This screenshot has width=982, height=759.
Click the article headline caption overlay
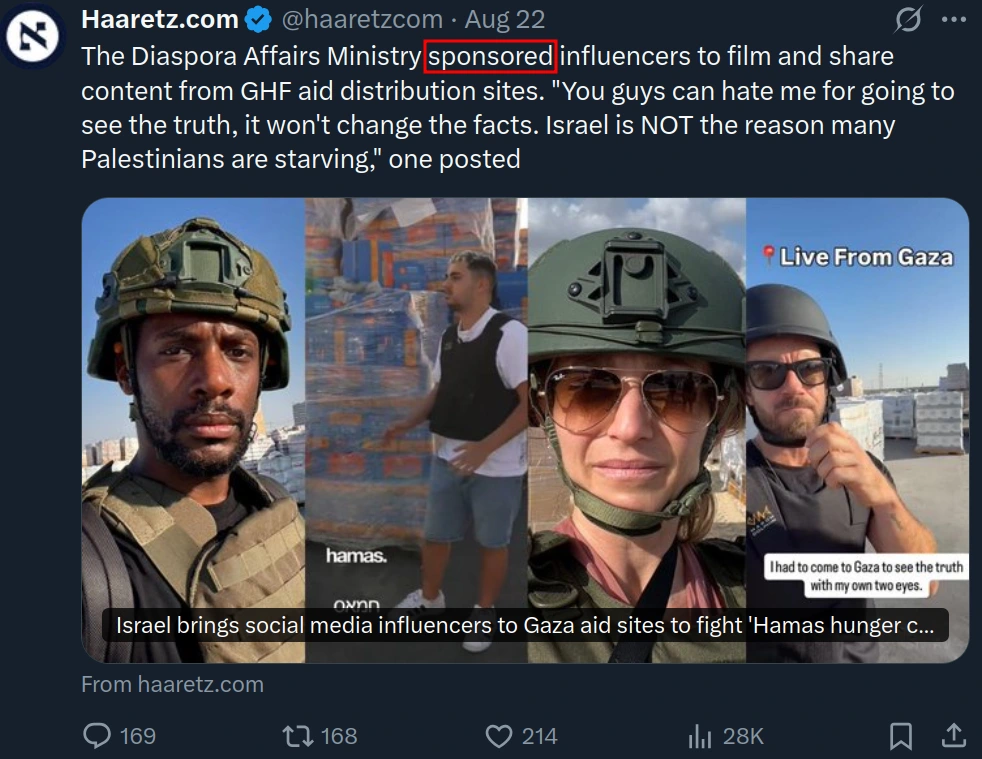tap(525, 626)
